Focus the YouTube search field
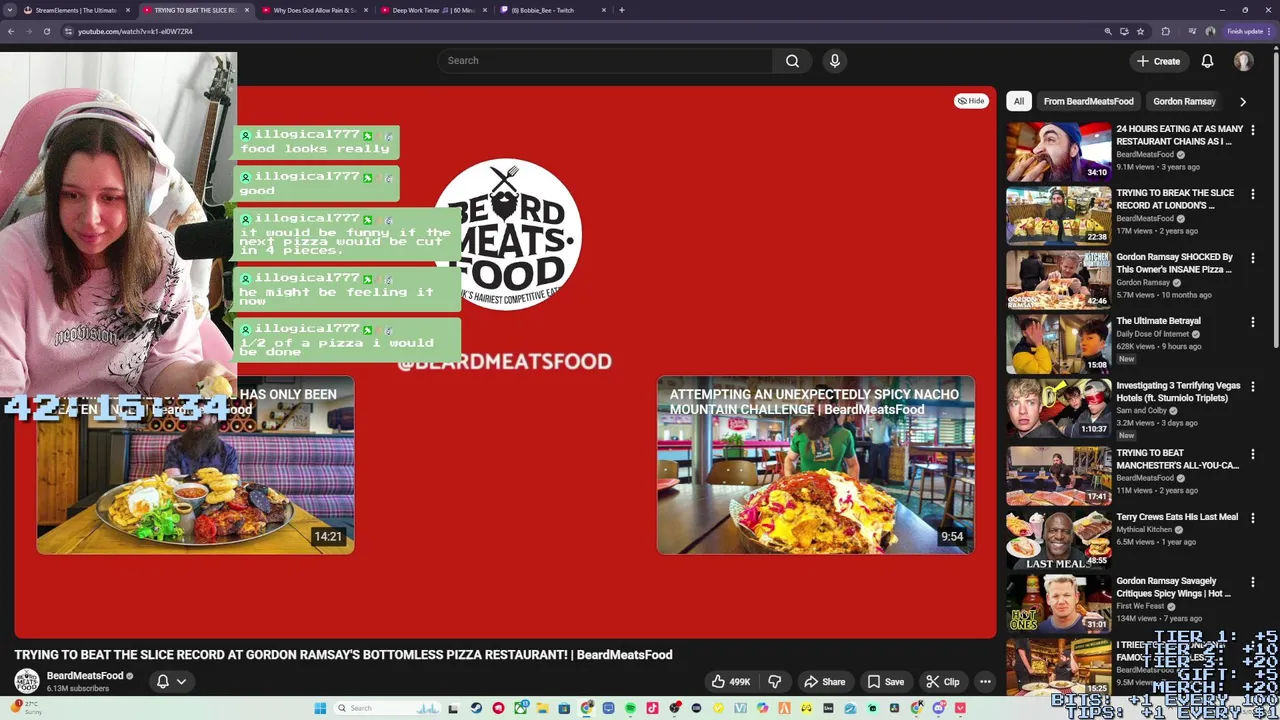 [x=604, y=61]
